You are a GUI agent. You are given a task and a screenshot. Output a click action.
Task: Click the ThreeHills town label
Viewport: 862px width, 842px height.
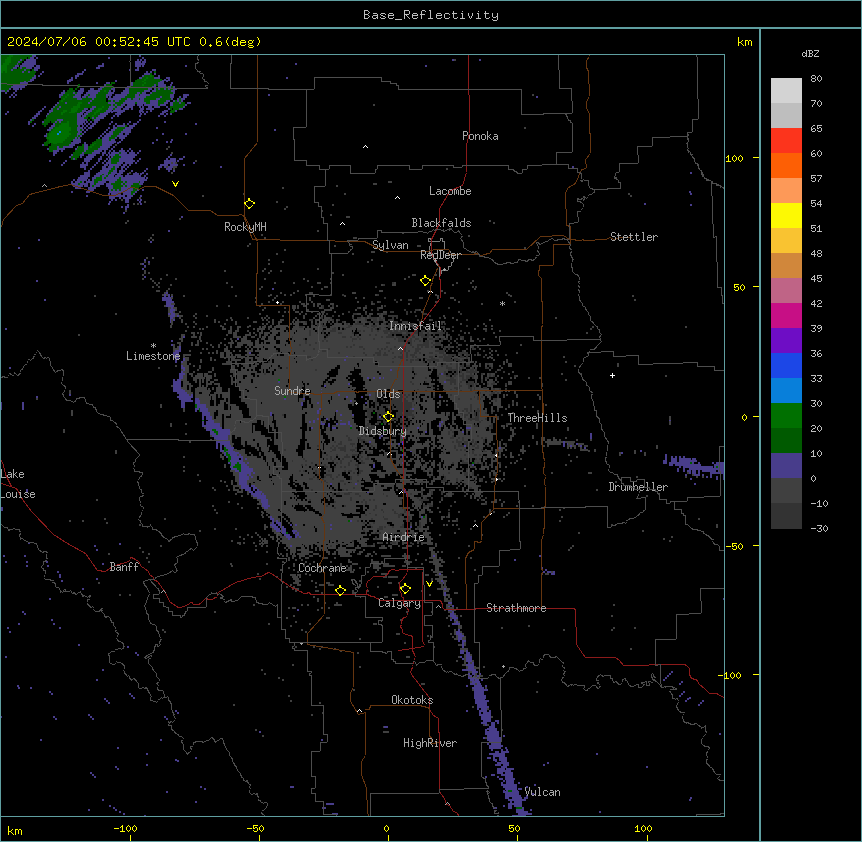pos(537,418)
